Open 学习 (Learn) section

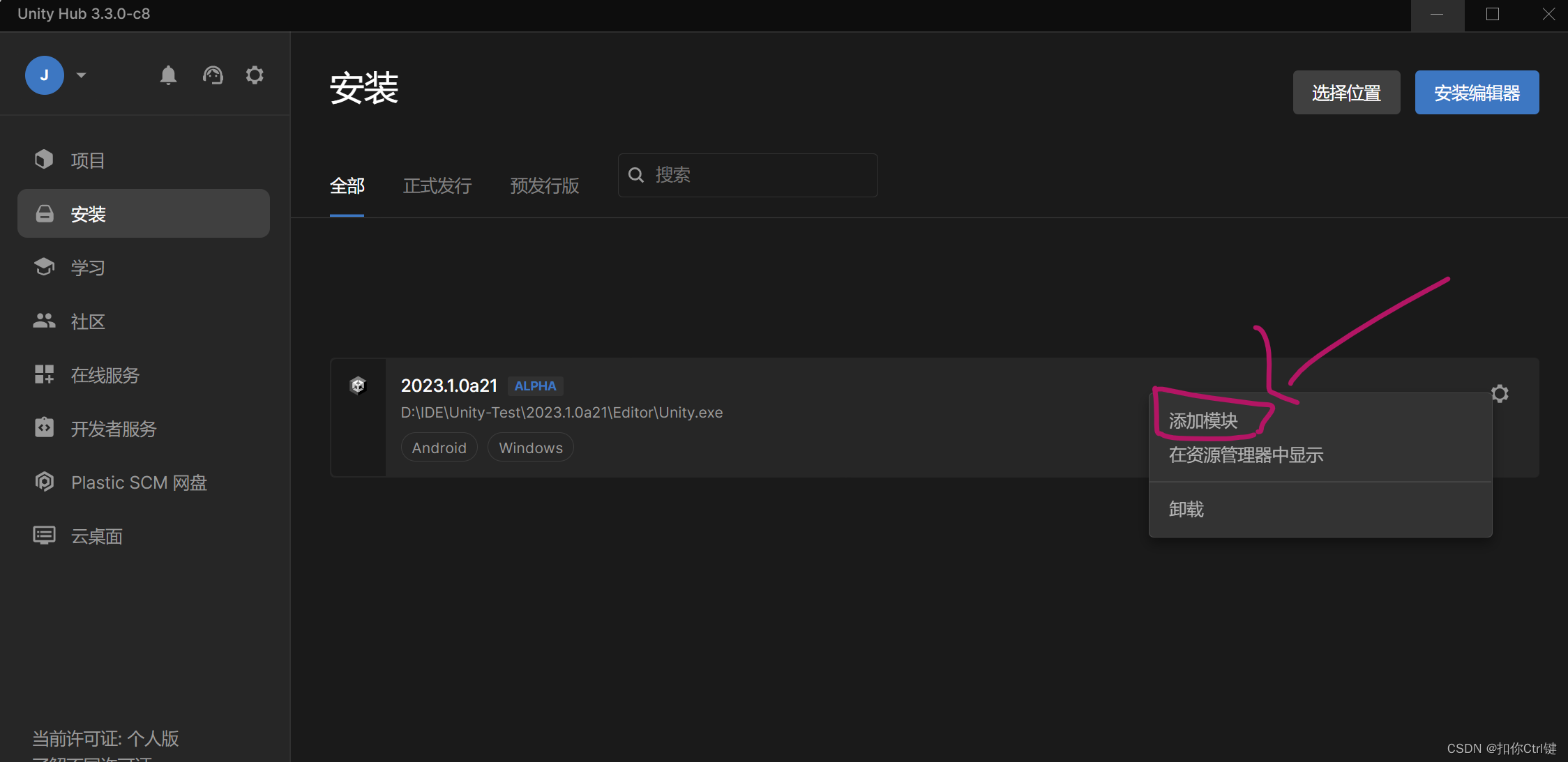[x=144, y=268]
